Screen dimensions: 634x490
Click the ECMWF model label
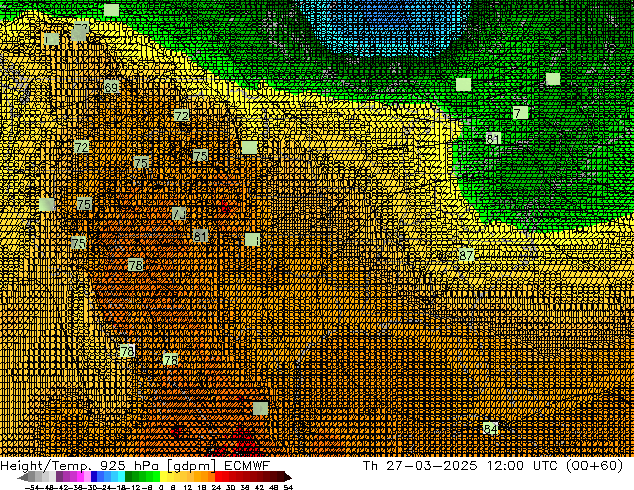pos(247,466)
